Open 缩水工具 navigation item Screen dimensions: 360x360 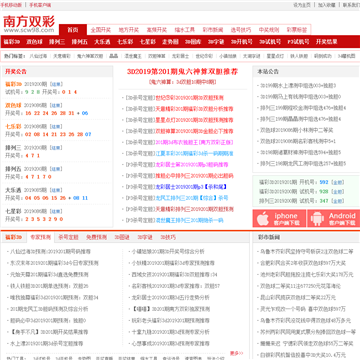(x=185, y=30)
